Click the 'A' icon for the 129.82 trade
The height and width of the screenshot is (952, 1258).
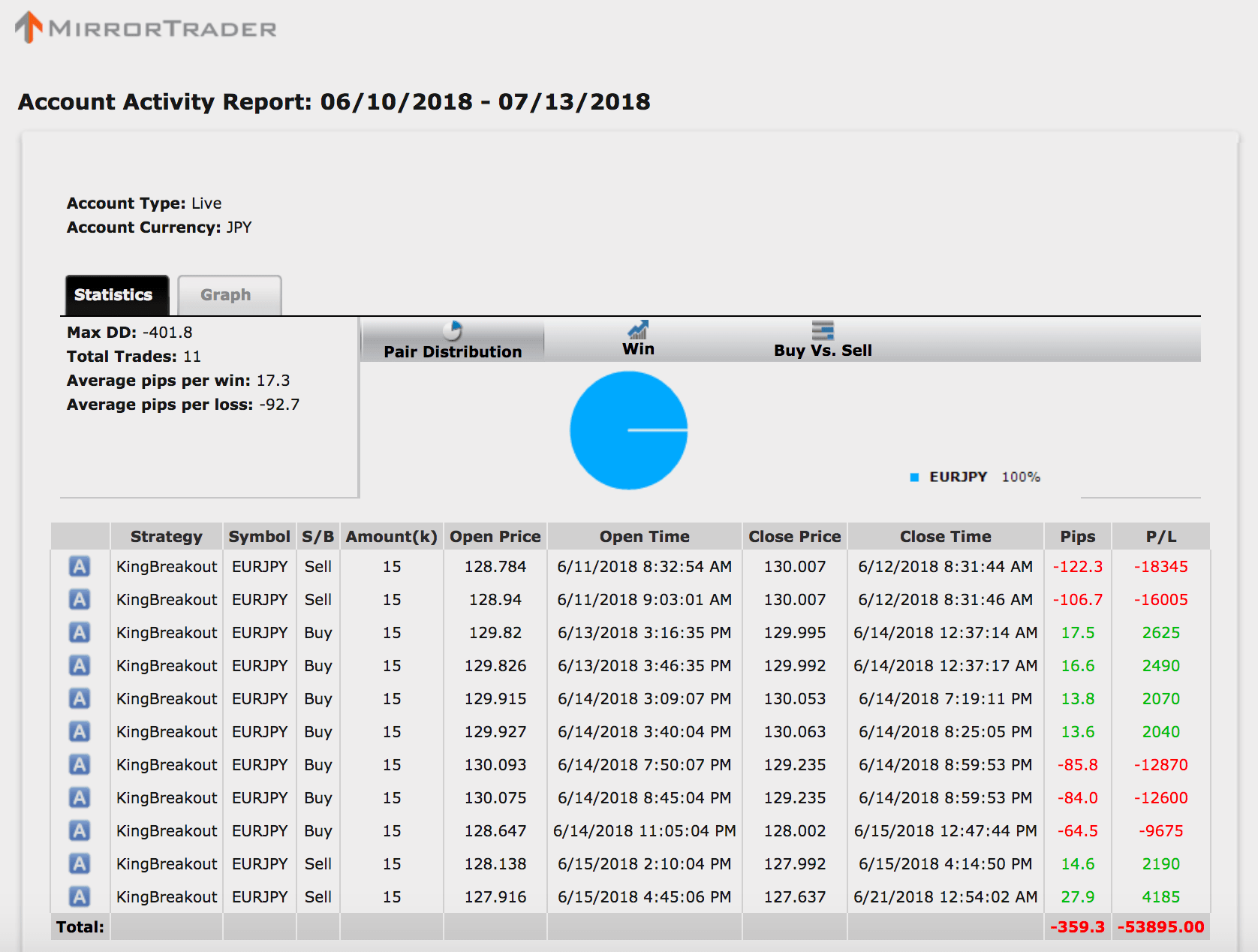point(80,632)
